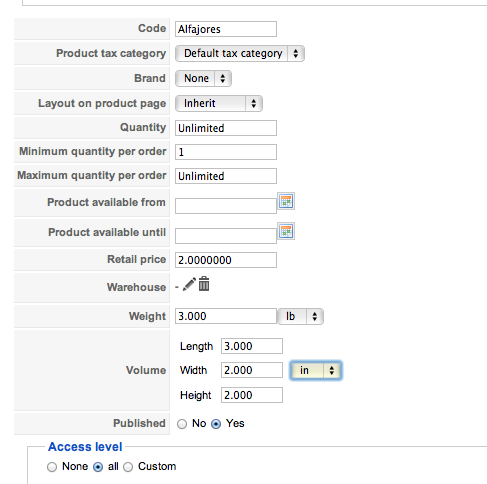Open calendar for Product available until
Viewport: 487px width, 484px height.
pos(286,231)
